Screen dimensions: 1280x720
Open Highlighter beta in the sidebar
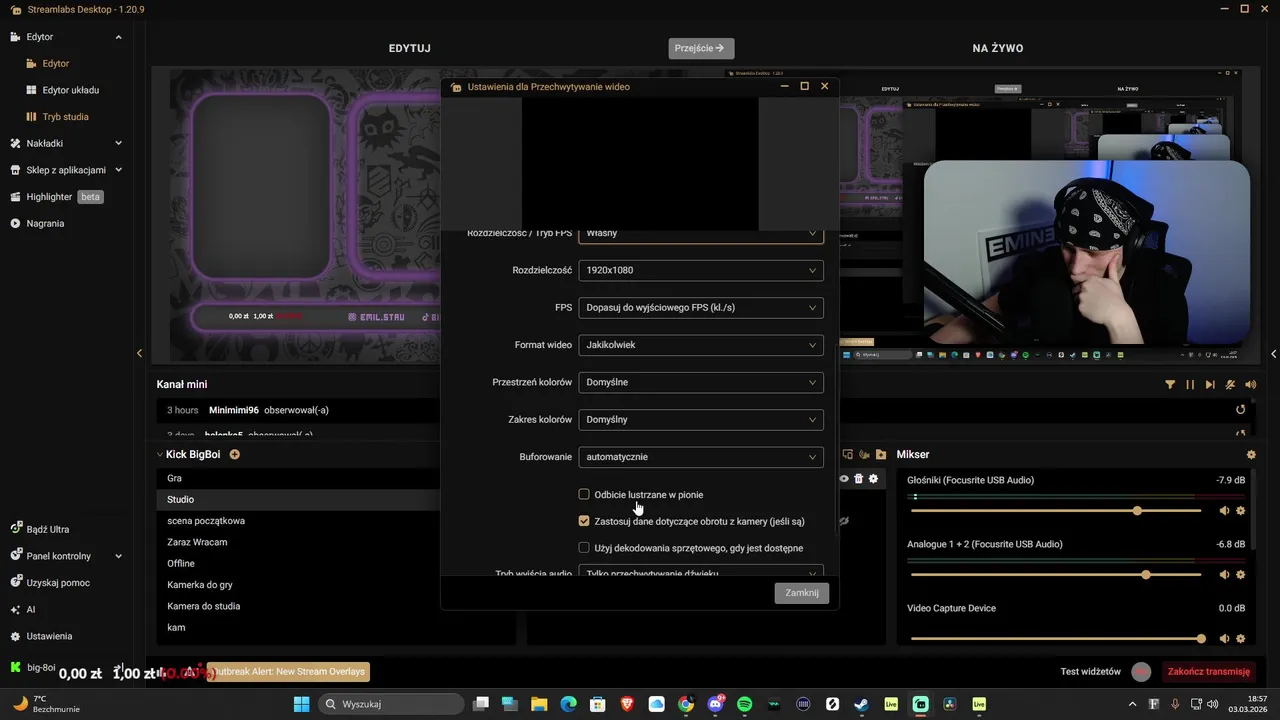click(x=56, y=197)
